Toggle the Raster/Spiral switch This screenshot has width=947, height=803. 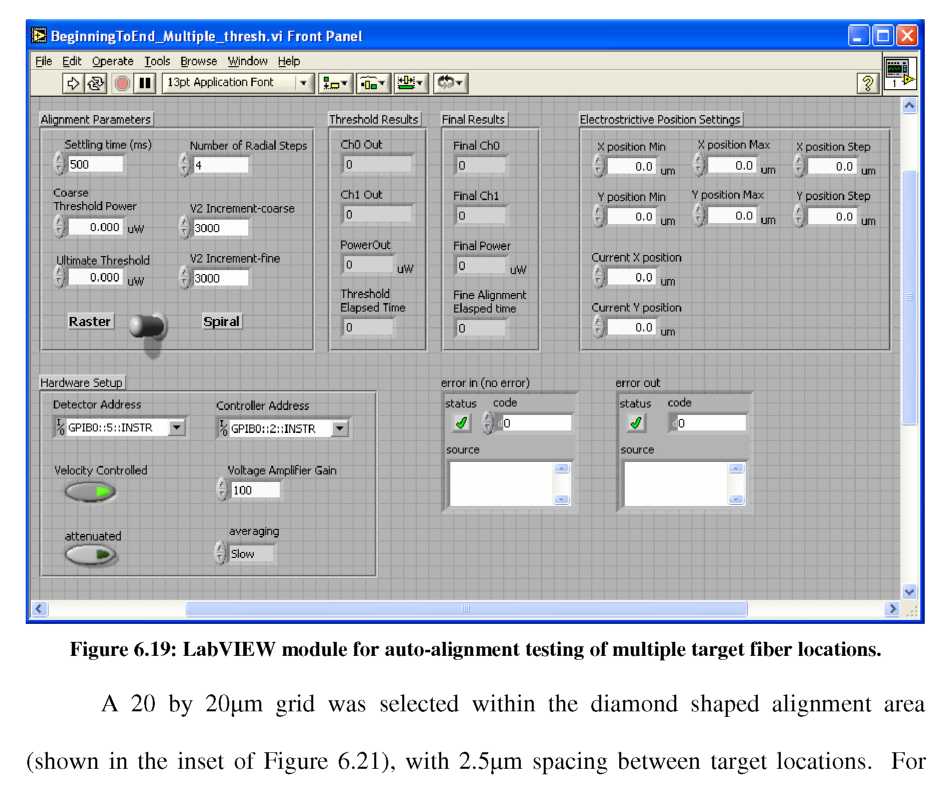click(147, 327)
